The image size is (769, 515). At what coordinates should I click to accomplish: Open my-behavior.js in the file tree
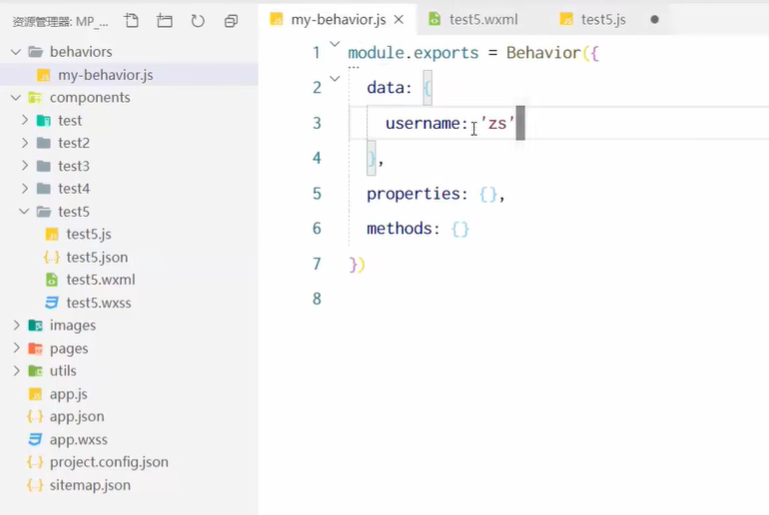click(105, 75)
